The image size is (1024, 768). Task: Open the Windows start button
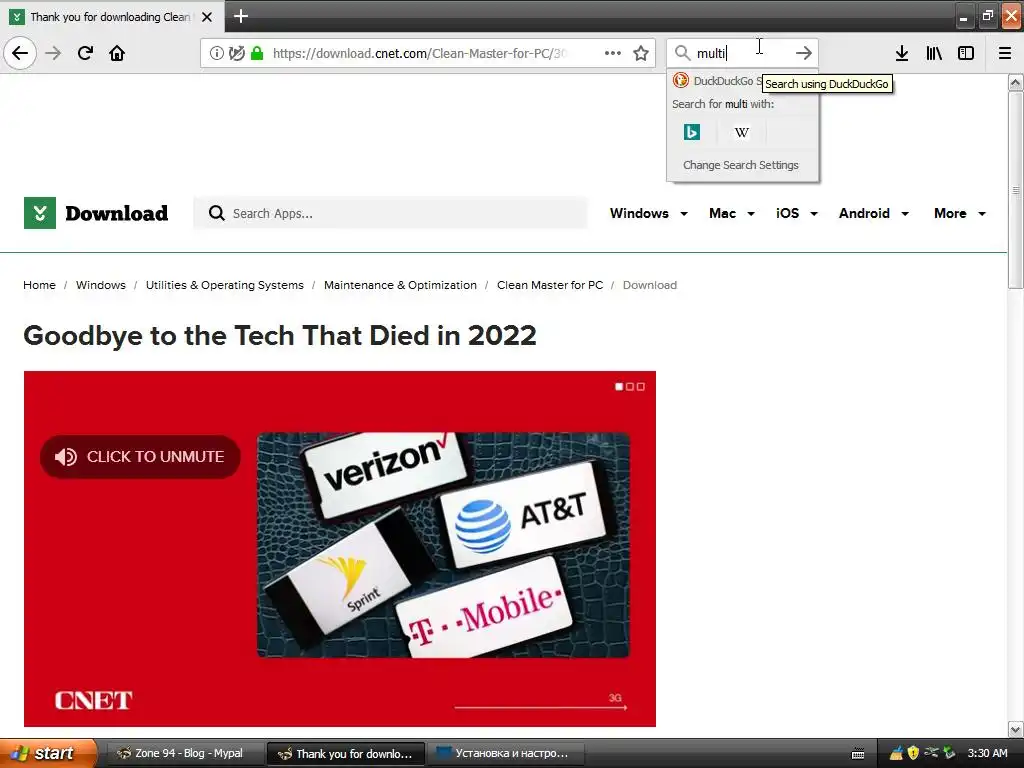(47, 754)
